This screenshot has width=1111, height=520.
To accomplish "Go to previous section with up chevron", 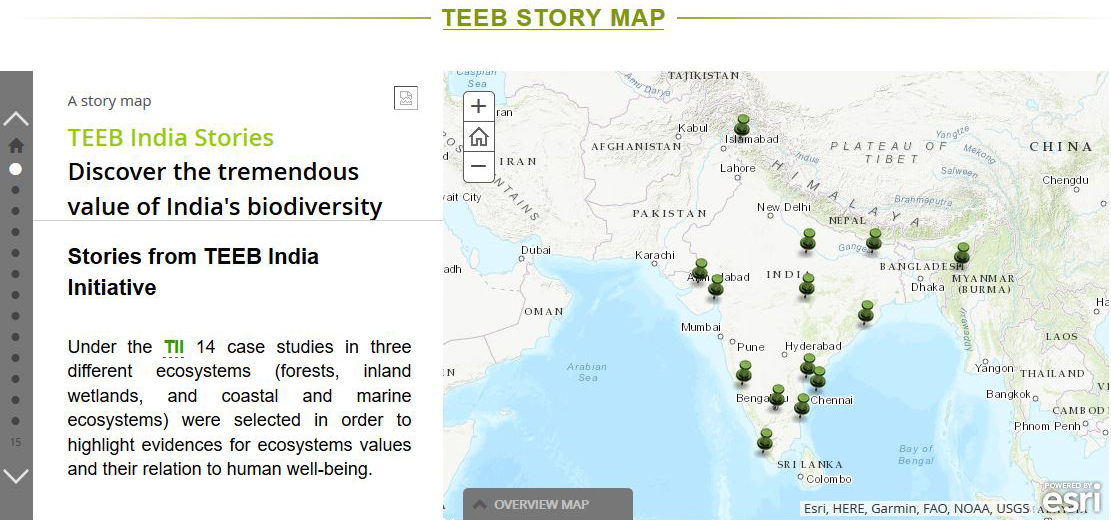I will [x=16, y=118].
